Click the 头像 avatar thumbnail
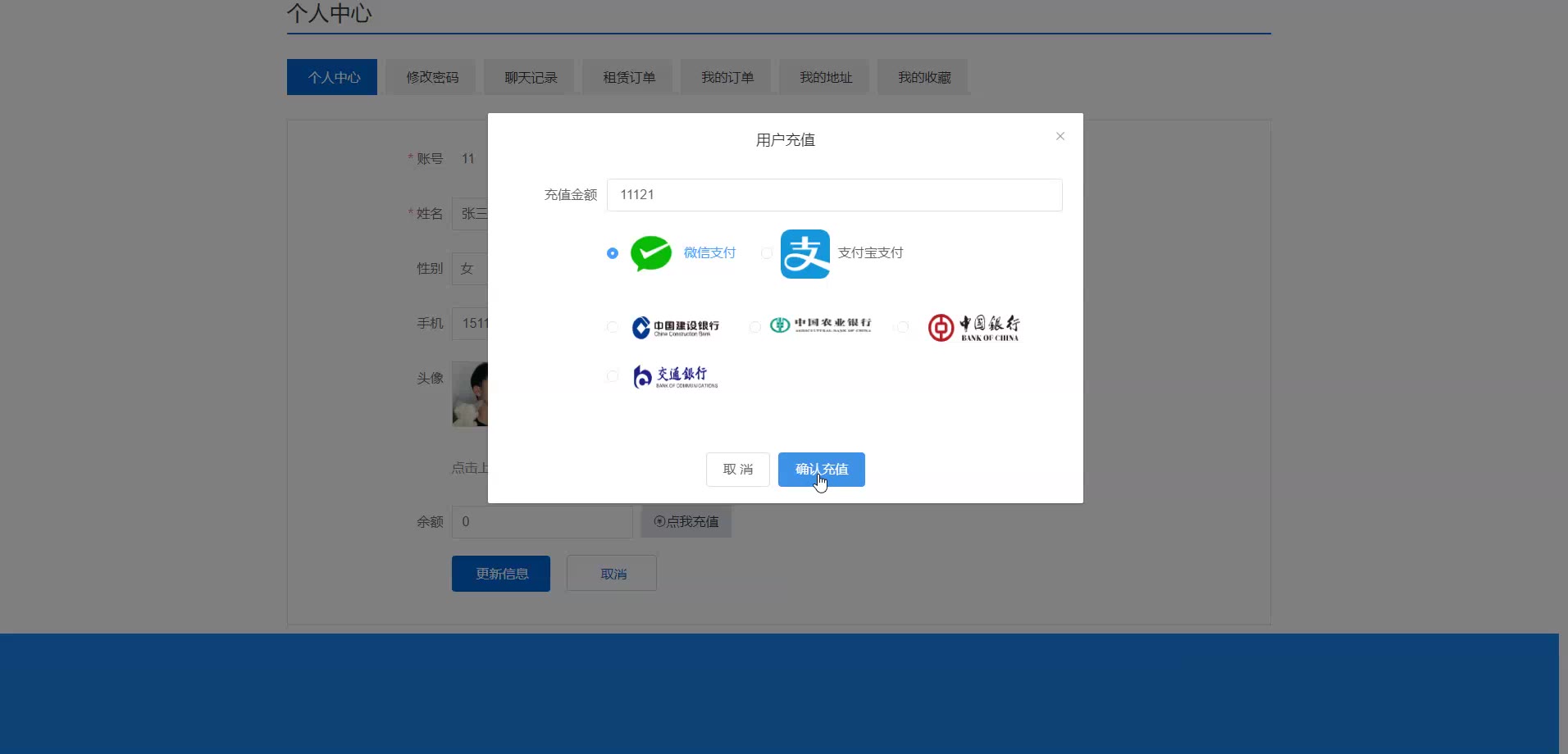Screen dimensions: 1568x754 (x=470, y=394)
